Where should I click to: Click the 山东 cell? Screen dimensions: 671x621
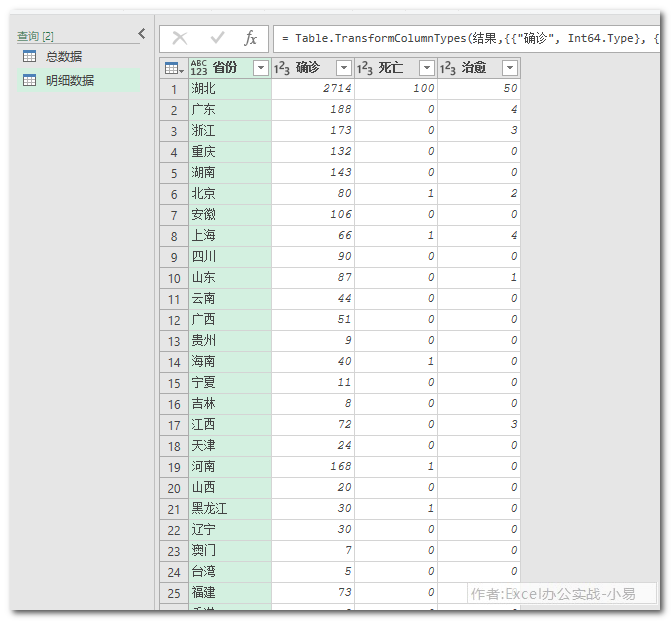230,277
